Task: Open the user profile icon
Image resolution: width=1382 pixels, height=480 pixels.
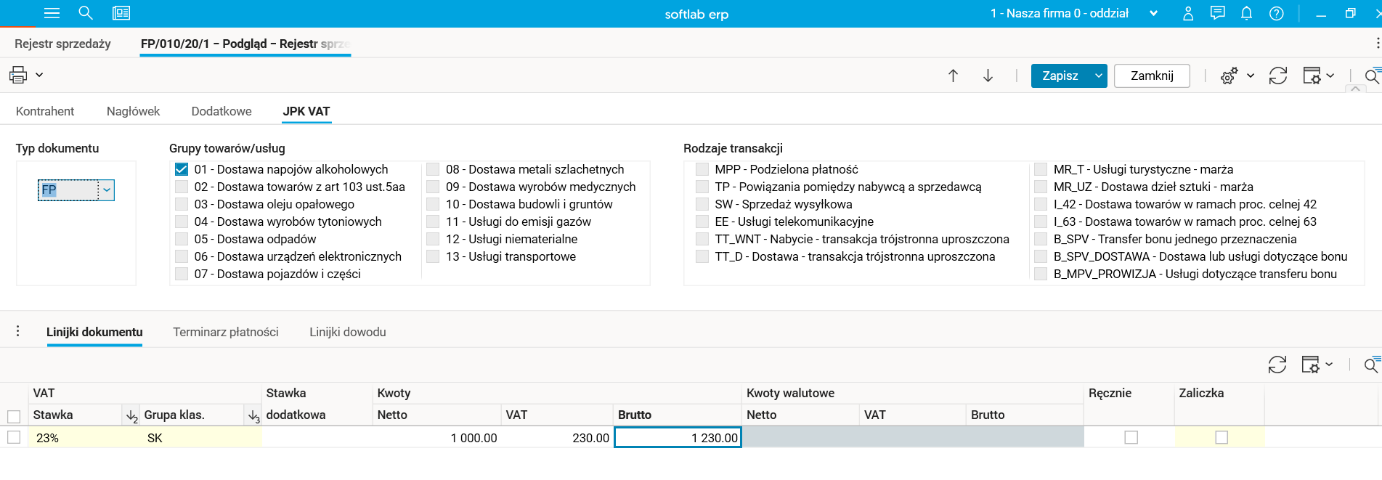Action: click(1188, 14)
